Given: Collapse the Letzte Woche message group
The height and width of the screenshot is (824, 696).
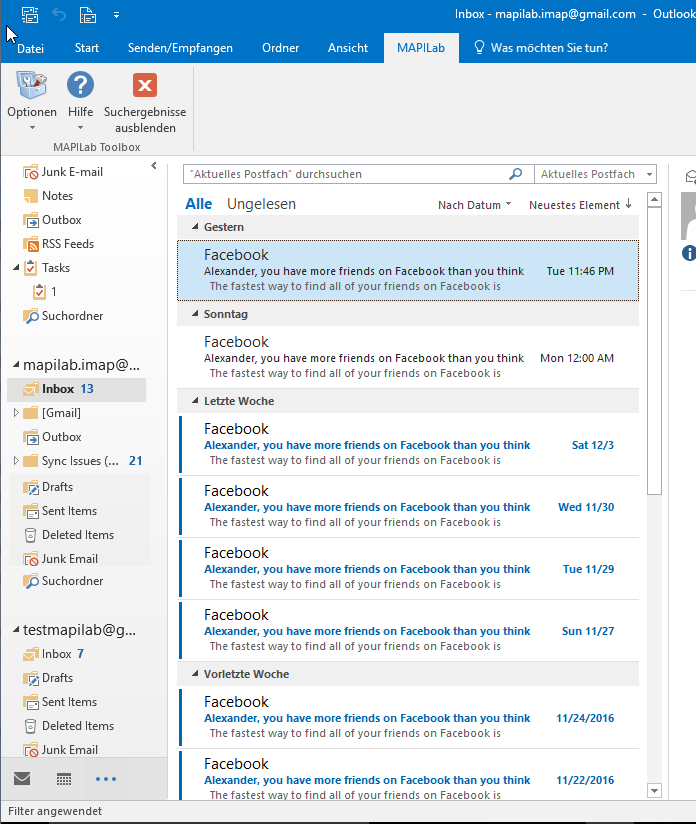Looking at the screenshot, I should (x=195, y=401).
